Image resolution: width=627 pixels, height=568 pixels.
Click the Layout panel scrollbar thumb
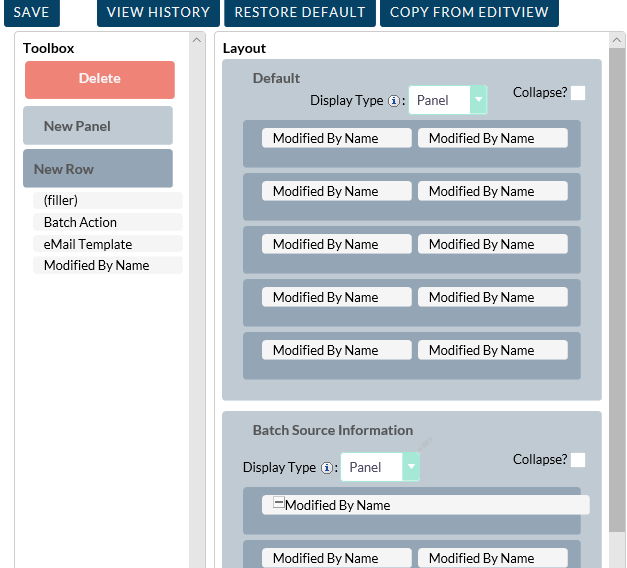617,290
